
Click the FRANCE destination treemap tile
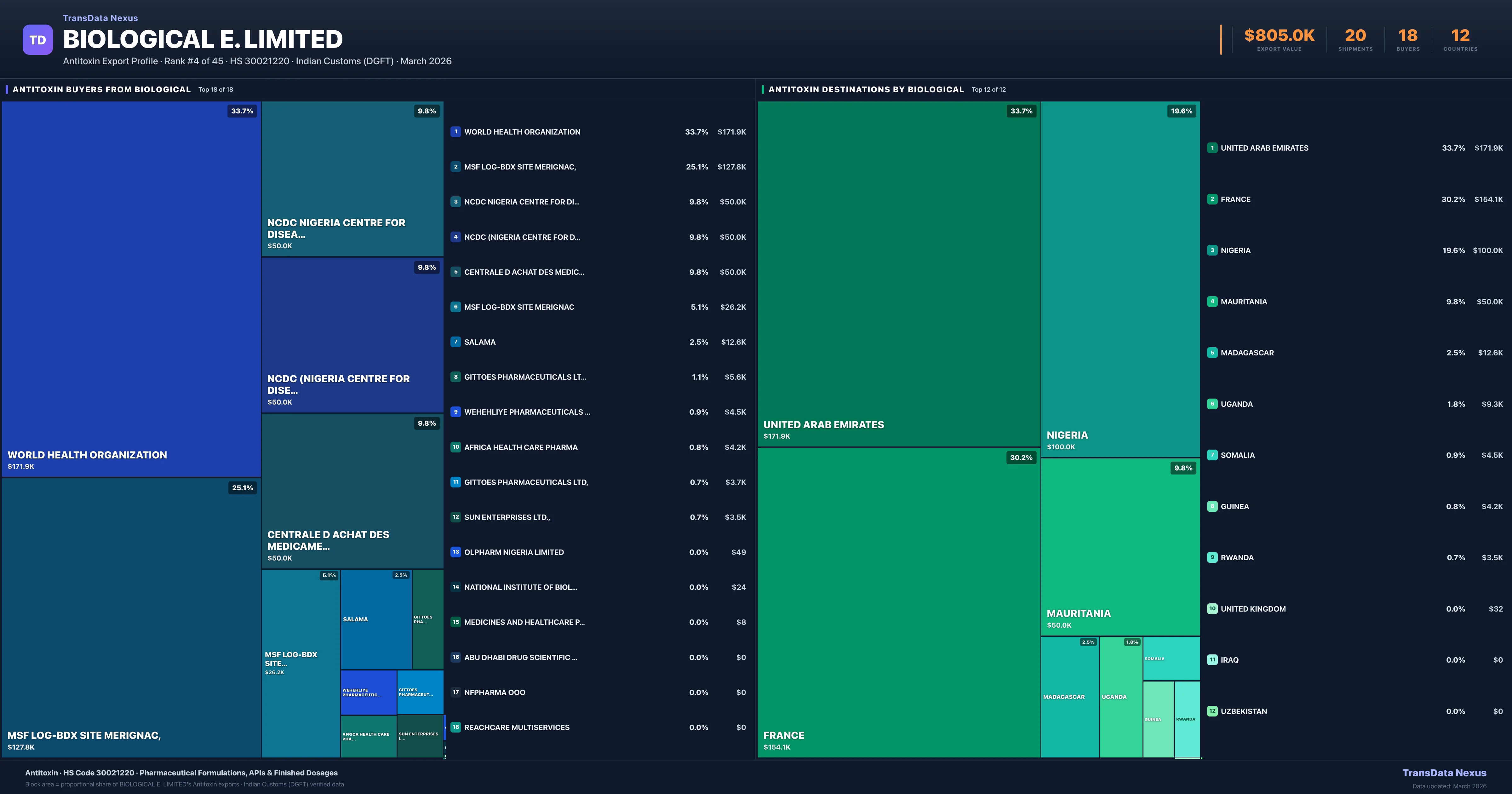tap(898, 602)
